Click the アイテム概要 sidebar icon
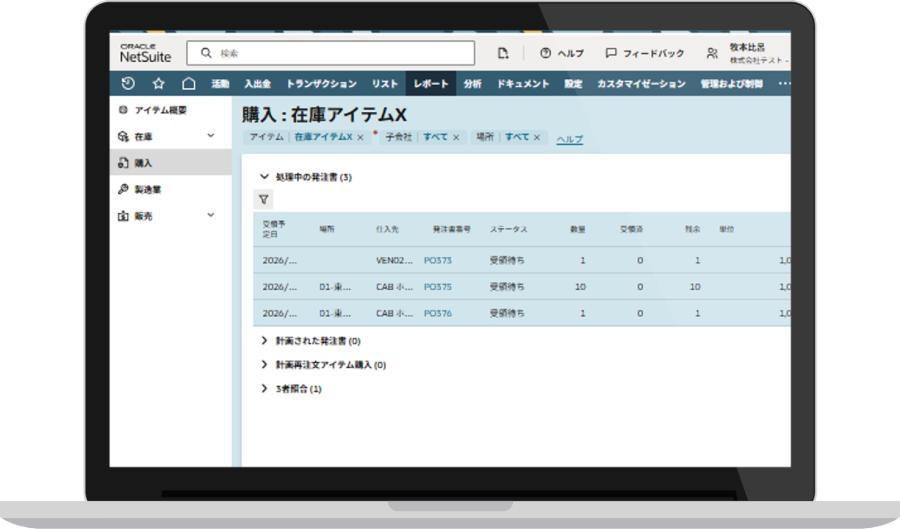The image size is (900, 529). [123, 110]
